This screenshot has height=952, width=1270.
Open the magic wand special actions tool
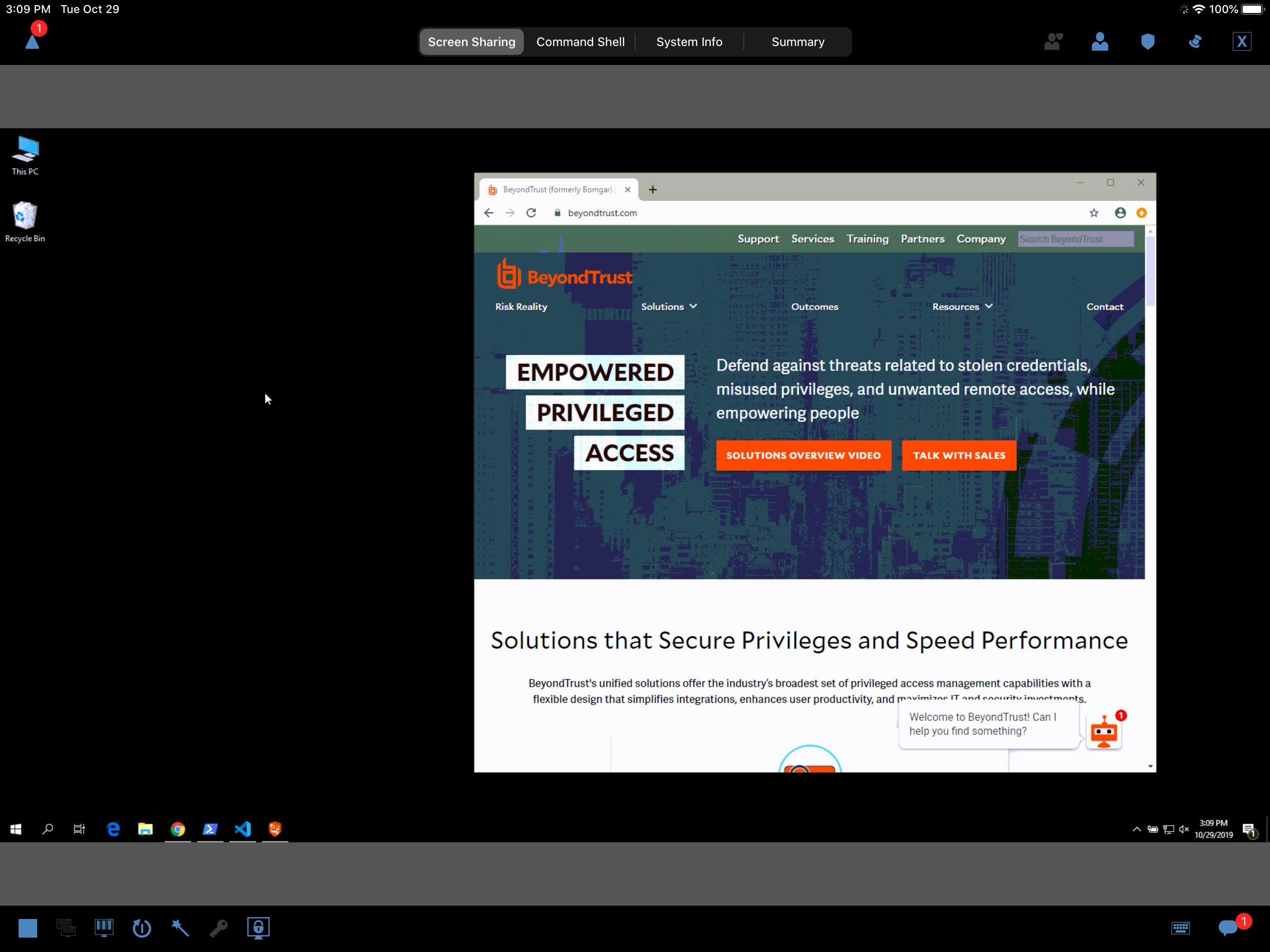pyautogui.click(x=180, y=928)
